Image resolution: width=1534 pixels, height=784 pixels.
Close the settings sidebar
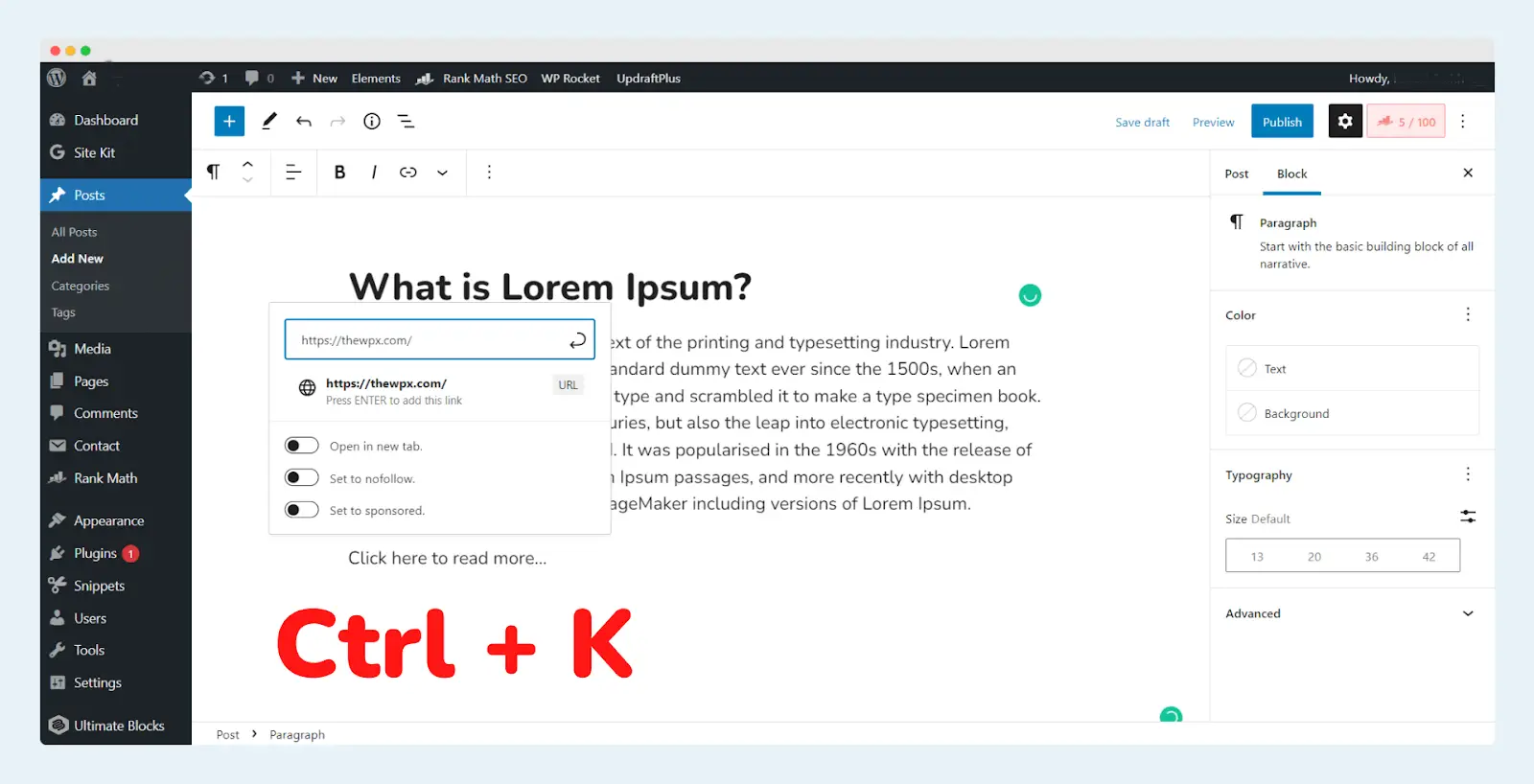(x=1468, y=173)
